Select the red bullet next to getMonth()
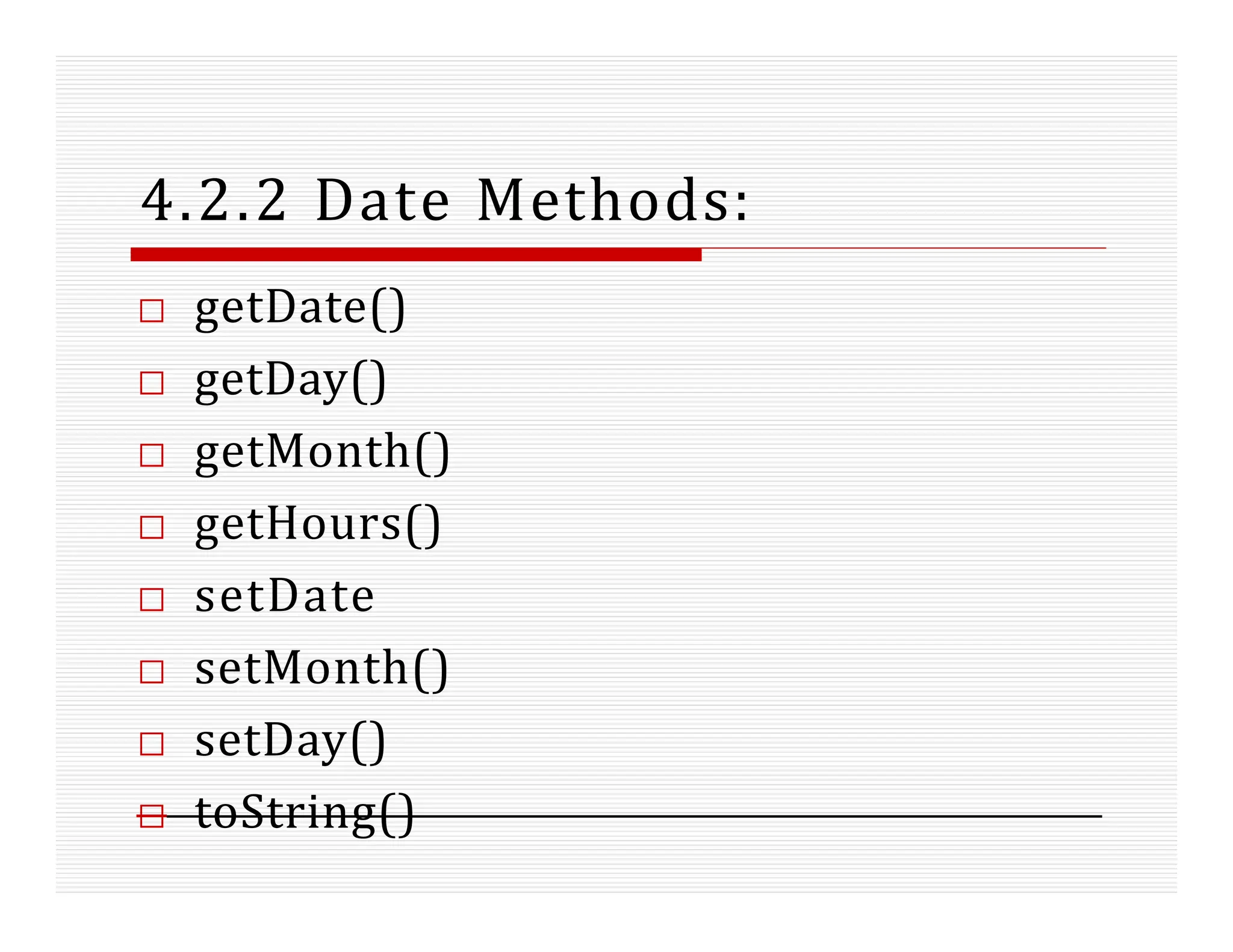 (151, 456)
